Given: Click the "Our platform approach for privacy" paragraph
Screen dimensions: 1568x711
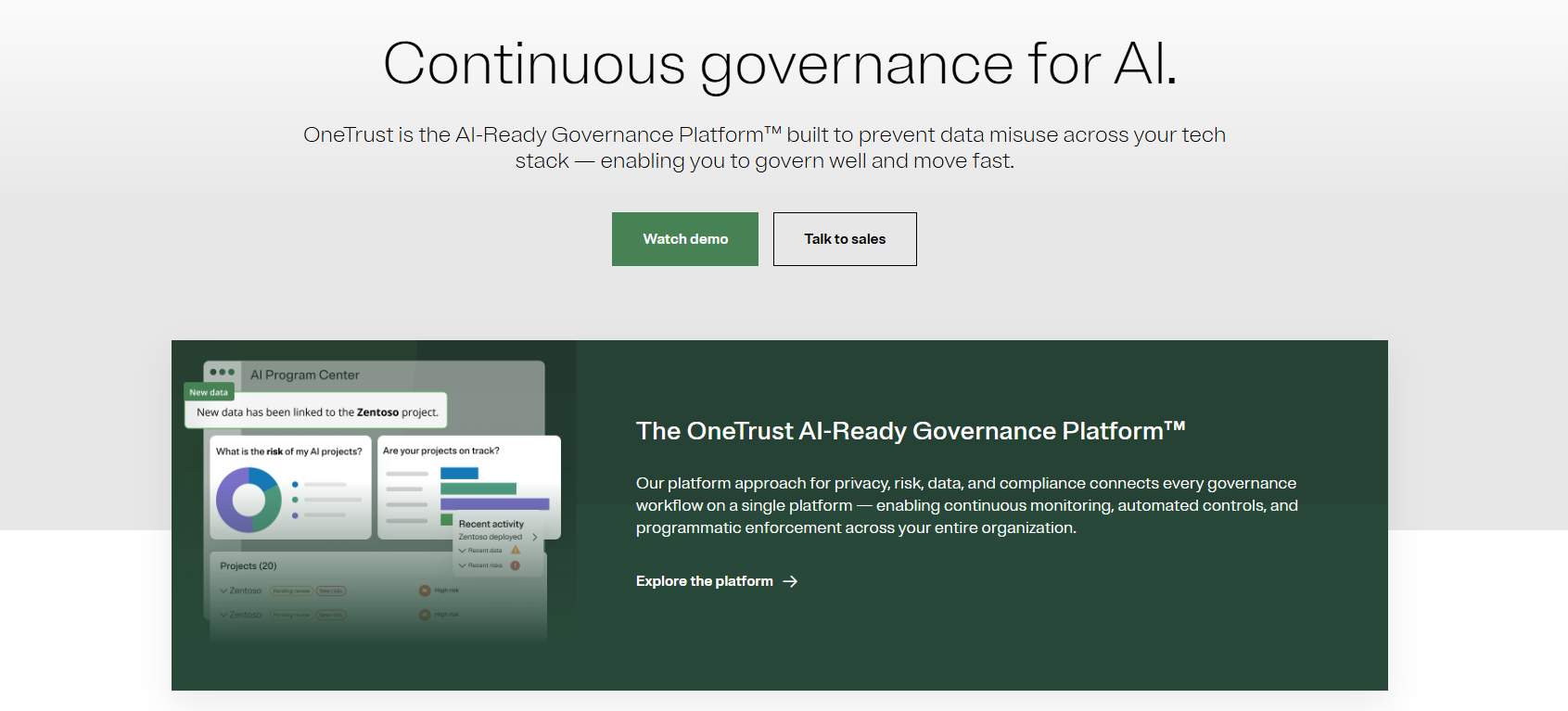Looking at the screenshot, I should coord(967,505).
